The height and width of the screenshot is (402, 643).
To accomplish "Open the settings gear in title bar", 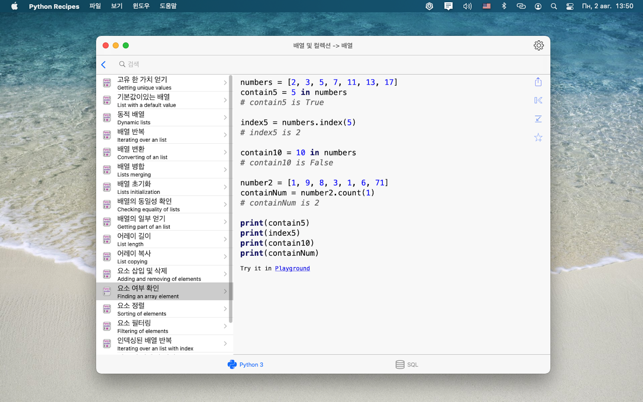I will 538,46.
